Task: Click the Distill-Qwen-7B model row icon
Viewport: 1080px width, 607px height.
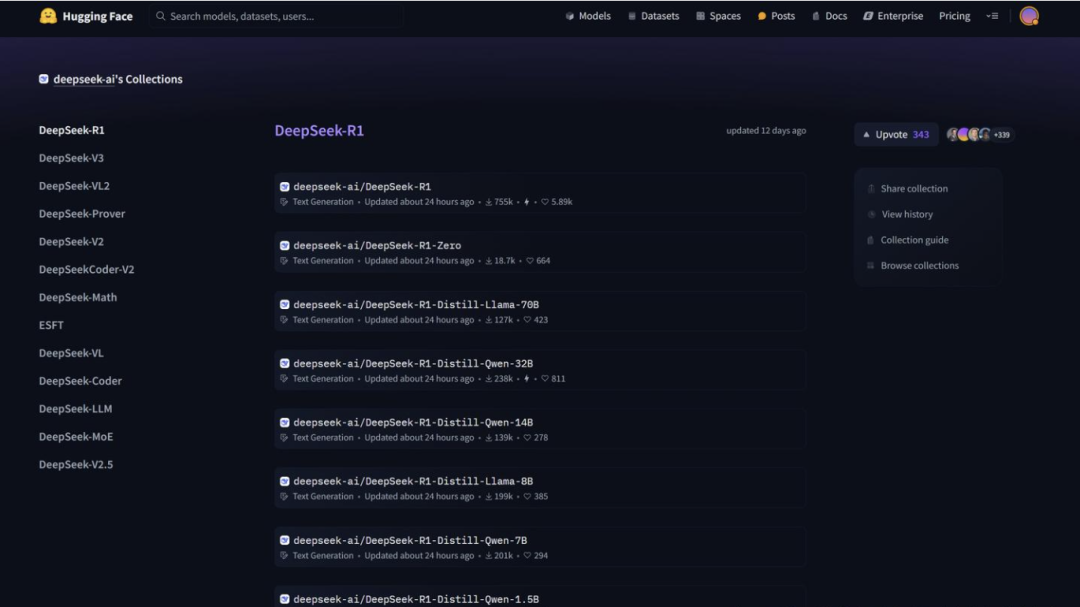Action: click(284, 540)
